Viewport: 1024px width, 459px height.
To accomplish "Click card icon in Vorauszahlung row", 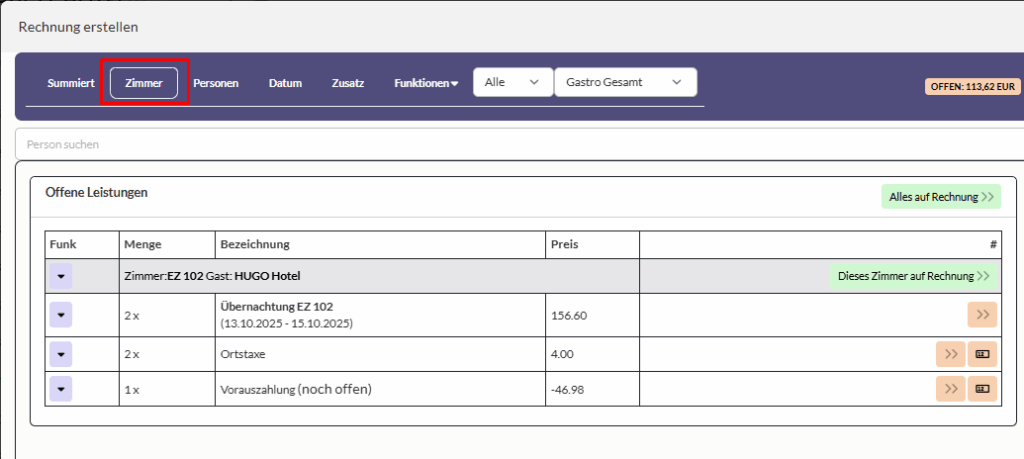I will pyautogui.click(x=982, y=388).
